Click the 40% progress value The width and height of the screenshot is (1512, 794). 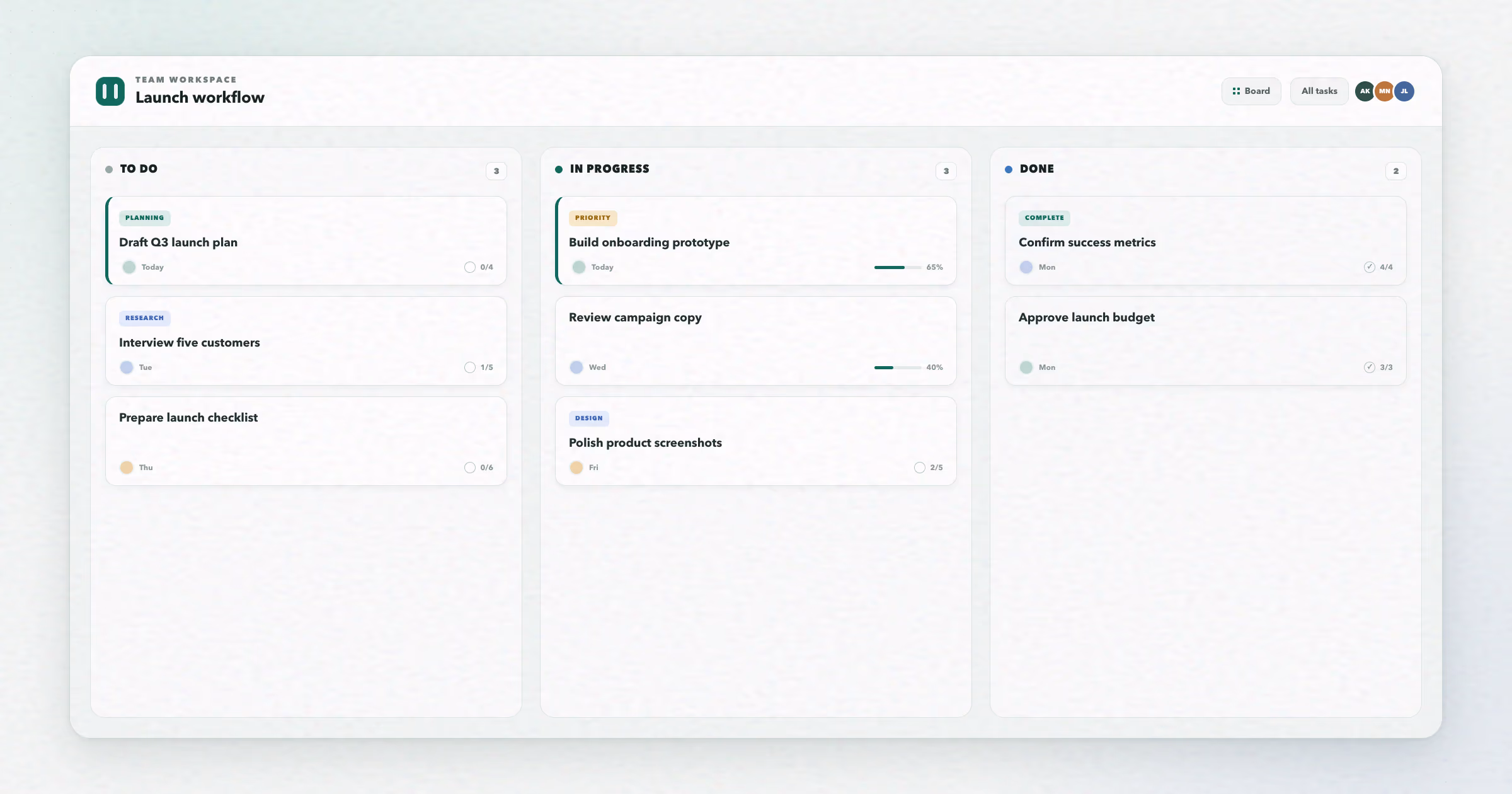click(934, 367)
